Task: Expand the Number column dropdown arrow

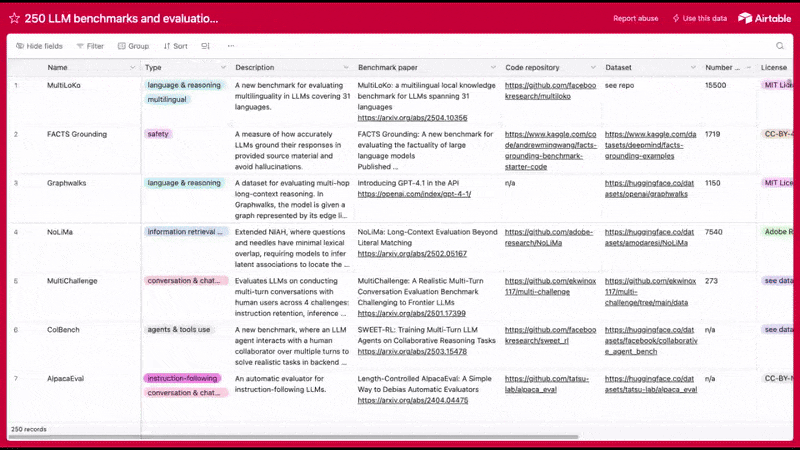Action: (x=748, y=67)
